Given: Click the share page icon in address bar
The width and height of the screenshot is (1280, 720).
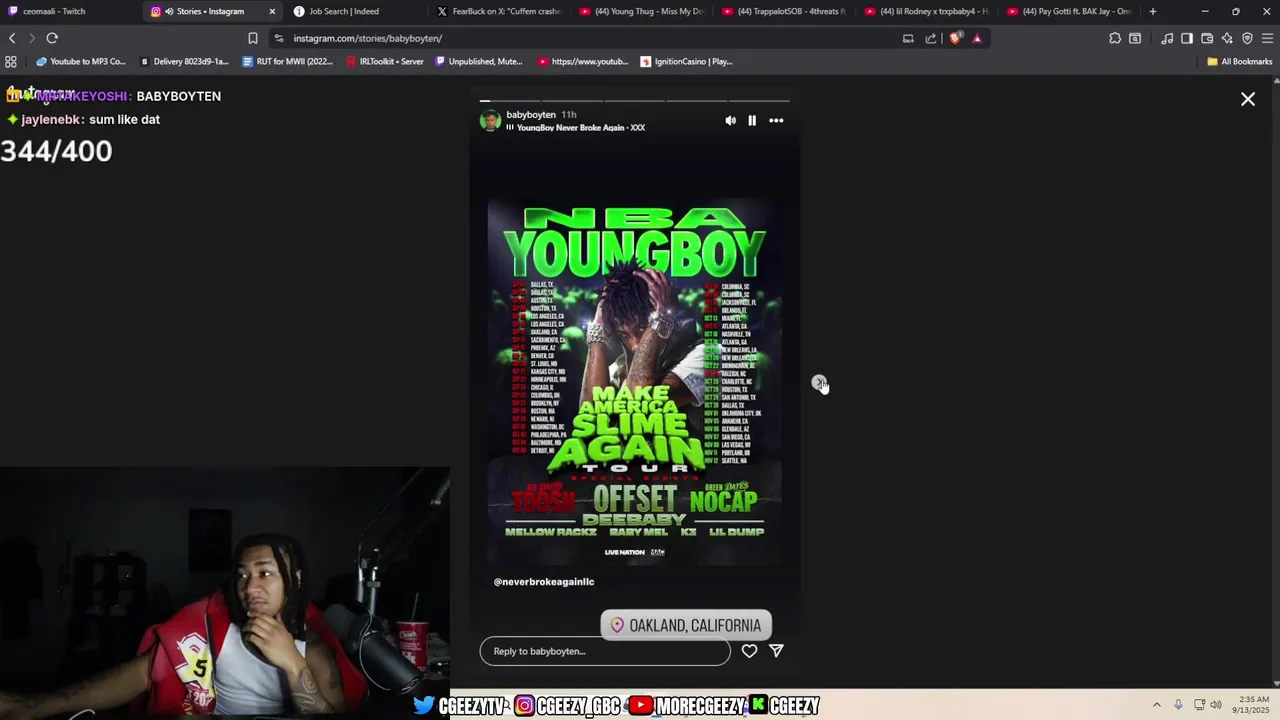Looking at the screenshot, I should [x=931, y=38].
